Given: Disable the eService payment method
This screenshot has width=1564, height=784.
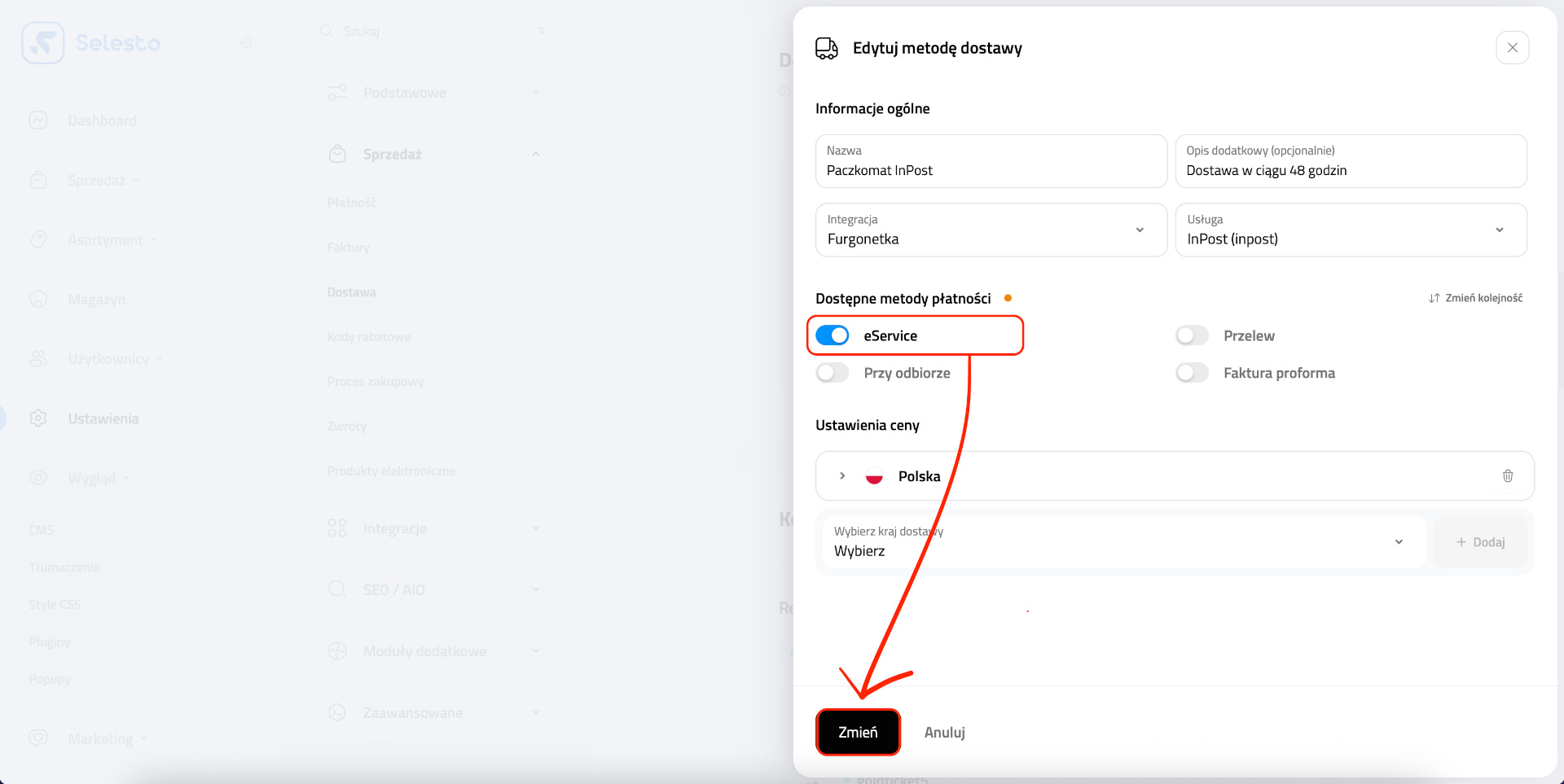Looking at the screenshot, I should (x=832, y=335).
